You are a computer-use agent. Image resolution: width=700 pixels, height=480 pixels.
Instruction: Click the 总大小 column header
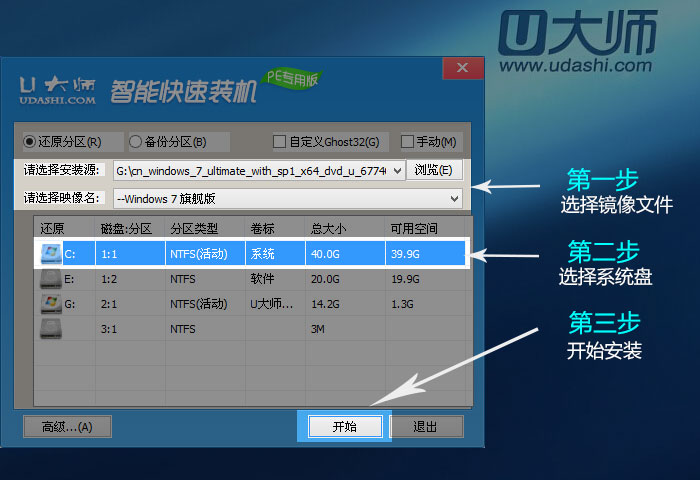coord(345,228)
